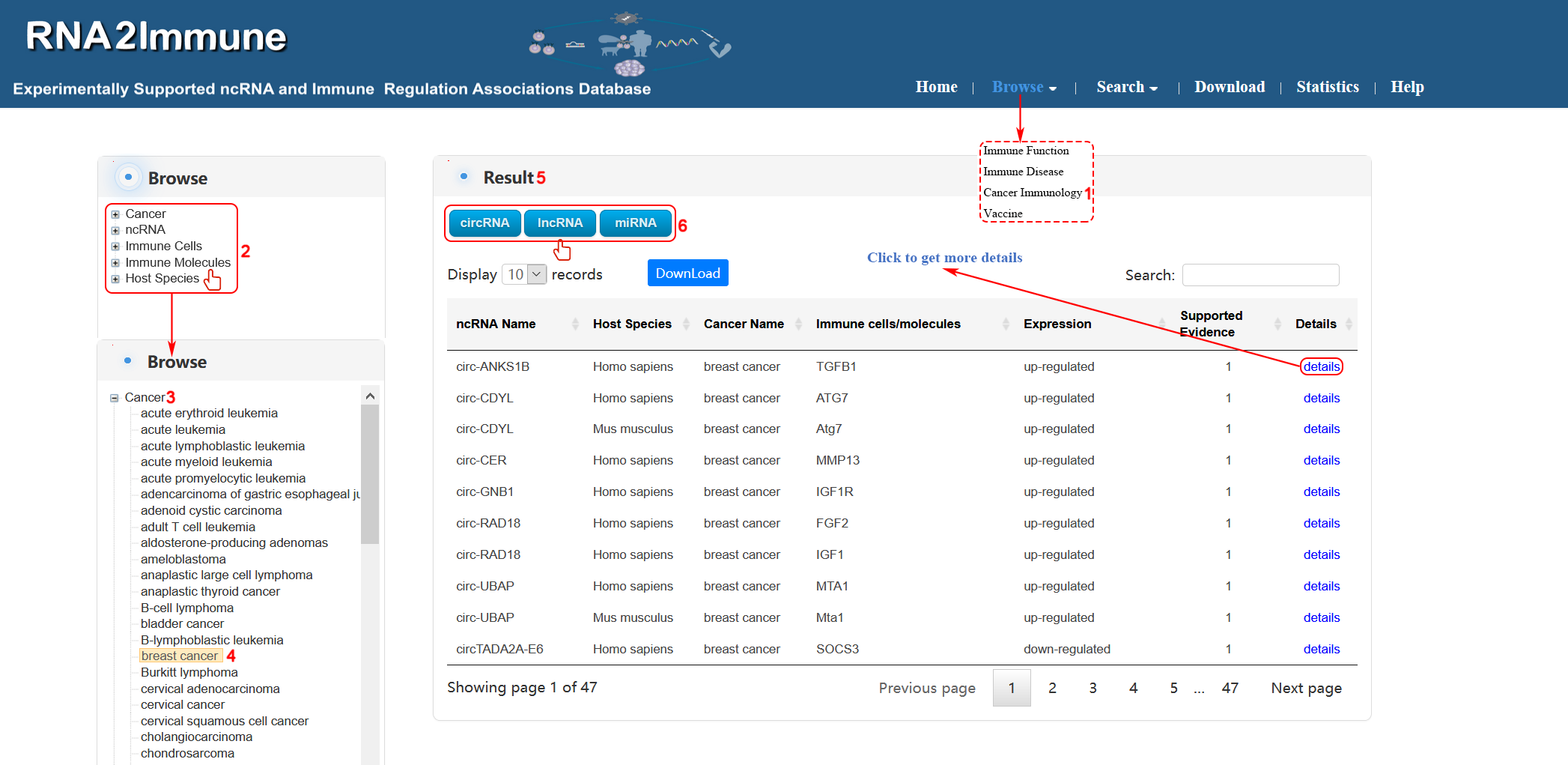Collapse the expanded Cancer list minus icon
The height and width of the screenshot is (765, 1568).
(x=115, y=398)
